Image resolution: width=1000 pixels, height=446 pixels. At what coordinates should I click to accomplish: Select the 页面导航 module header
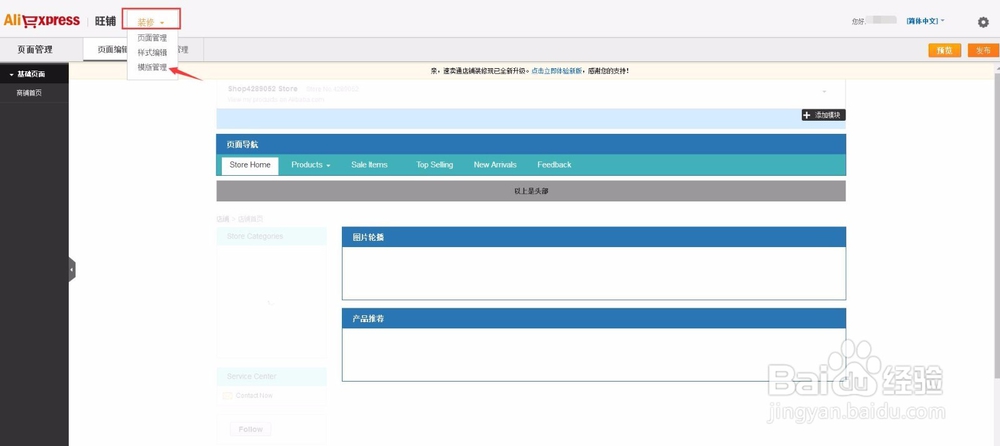[531, 144]
